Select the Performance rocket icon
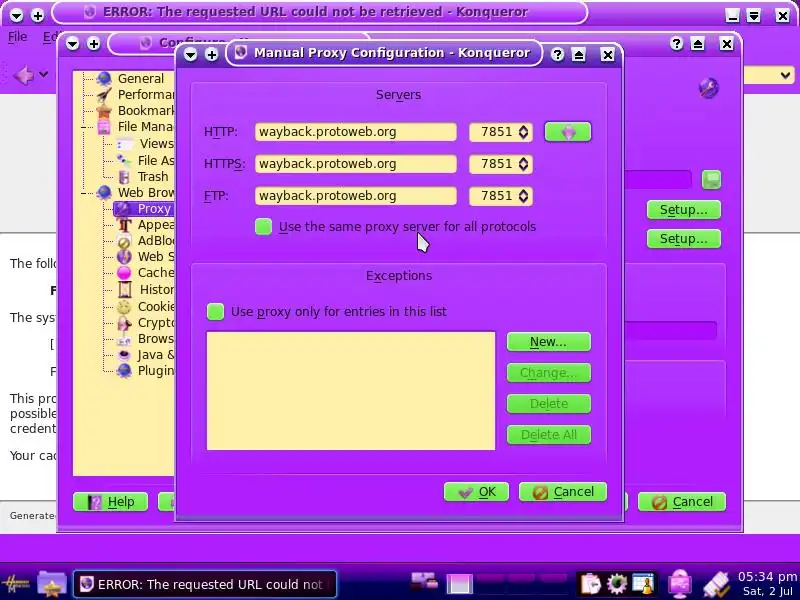Image resolution: width=800 pixels, height=600 pixels. 104,94
